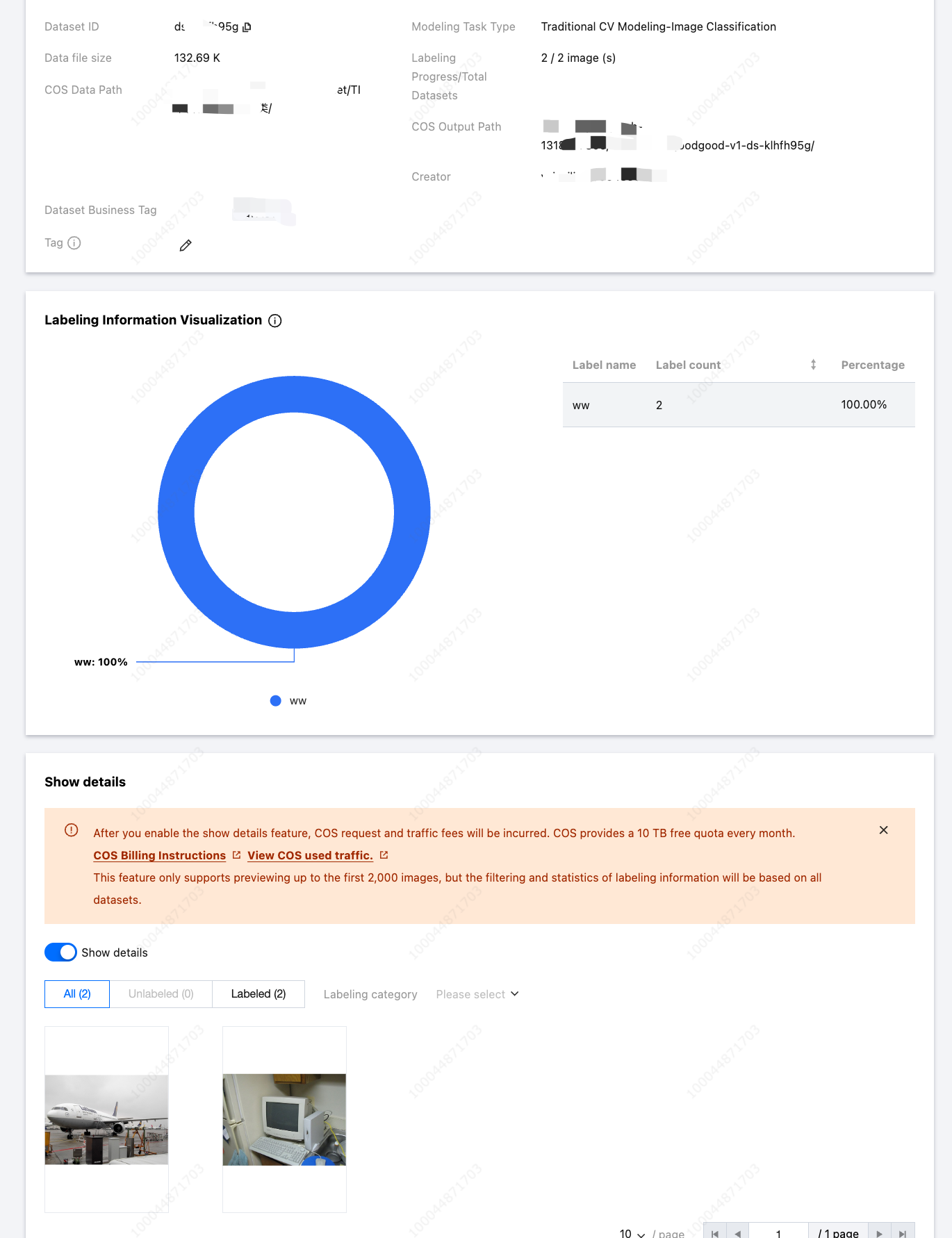952x1238 pixels.
Task: Copy the Dataset ID
Action: pyautogui.click(x=247, y=27)
